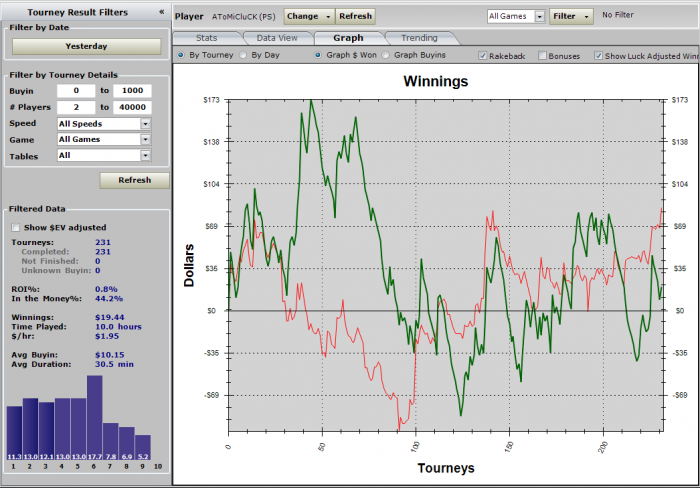Click the histogram bar labeled 5.2
Viewport: 700px width, 488px height.
143,447
